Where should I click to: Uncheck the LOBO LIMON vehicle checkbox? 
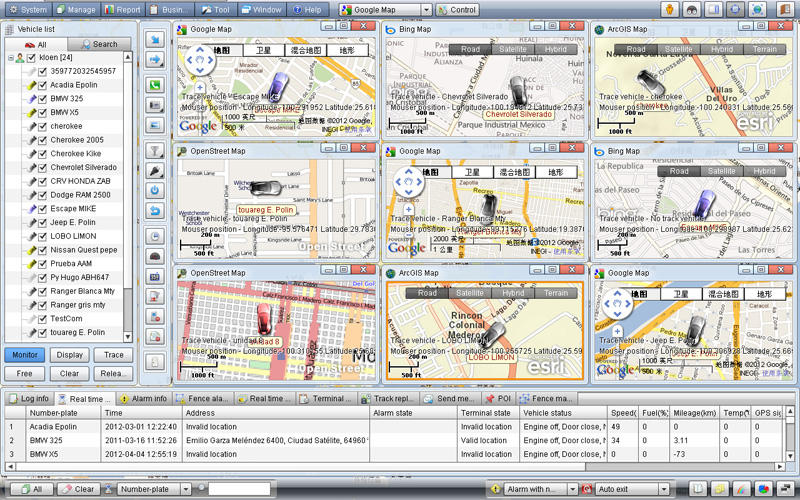click(42, 236)
